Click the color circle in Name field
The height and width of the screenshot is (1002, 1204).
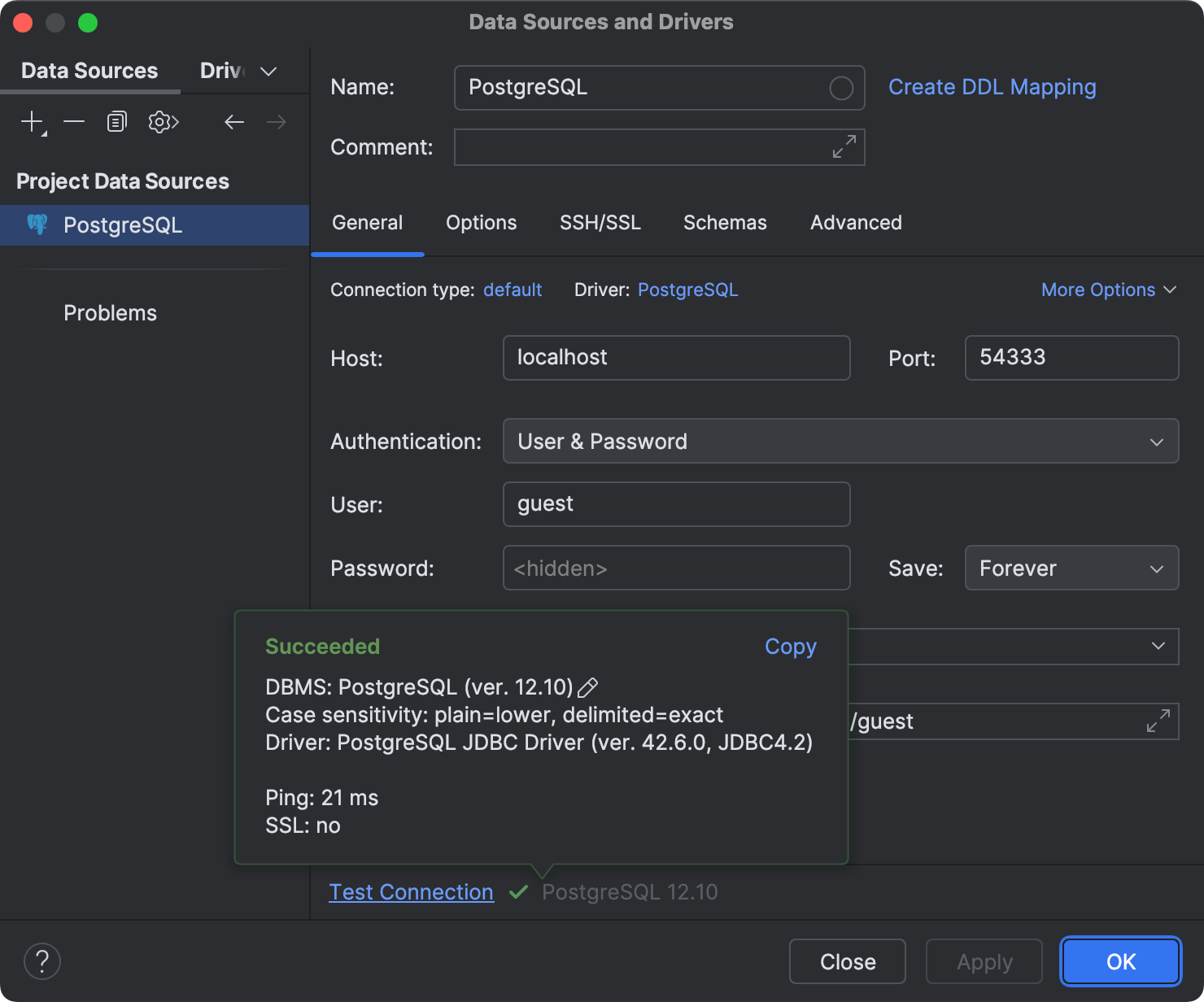[x=840, y=88]
